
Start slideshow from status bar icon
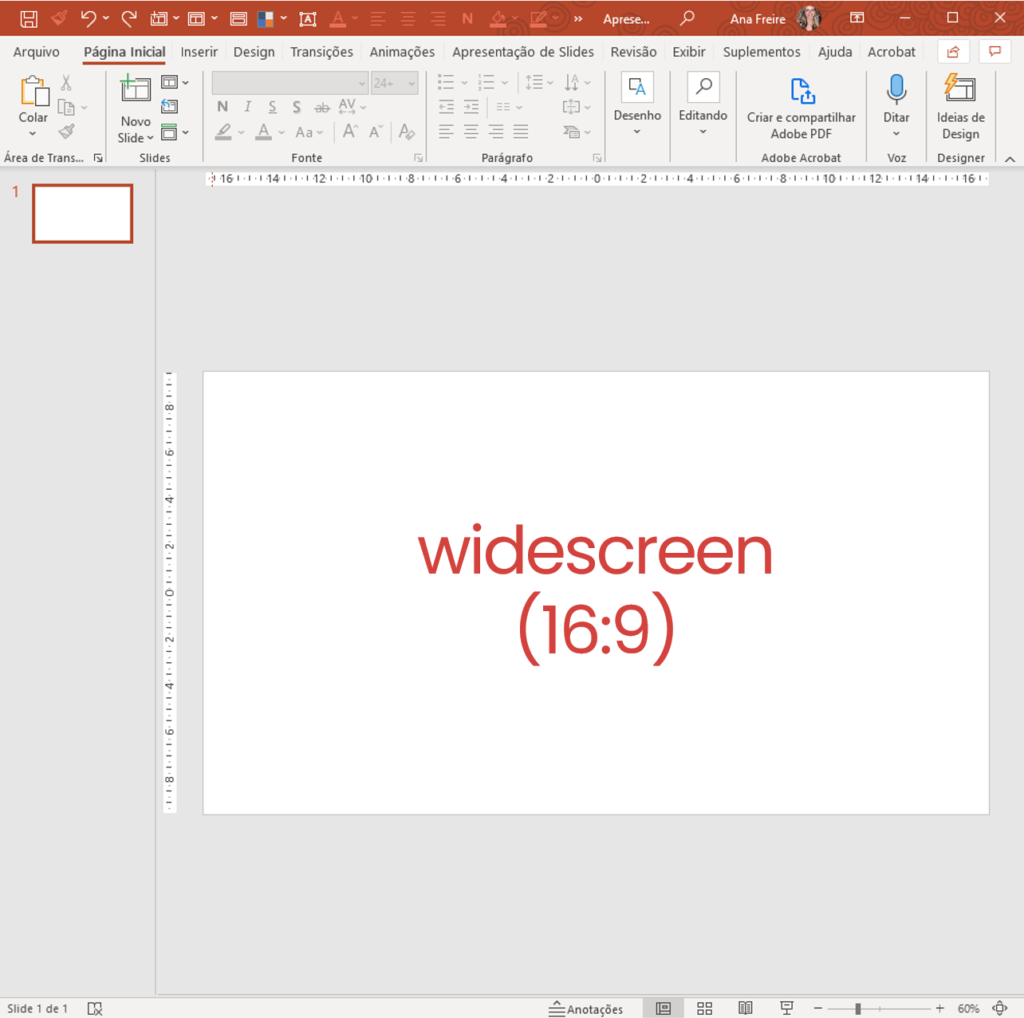pos(787,1008)
